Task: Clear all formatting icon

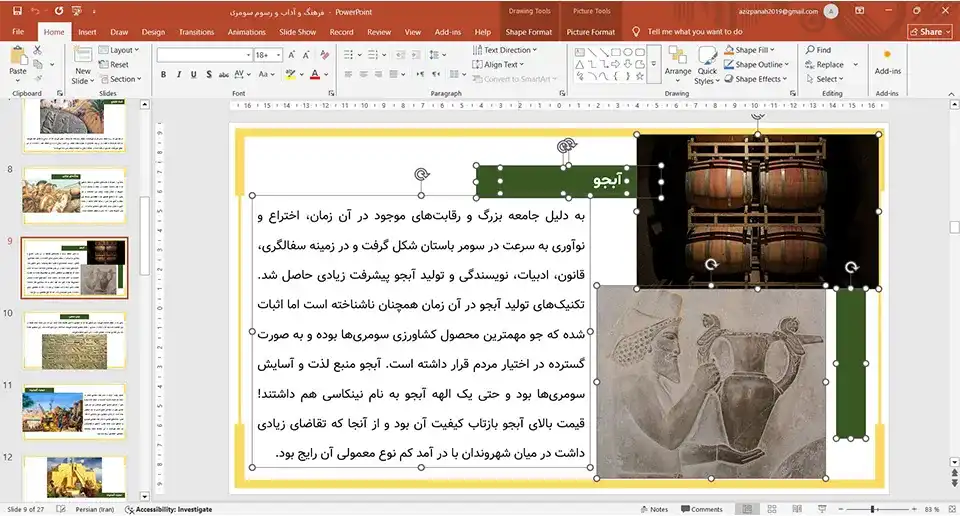Action: pyautogui.click(x=324, y=54)
